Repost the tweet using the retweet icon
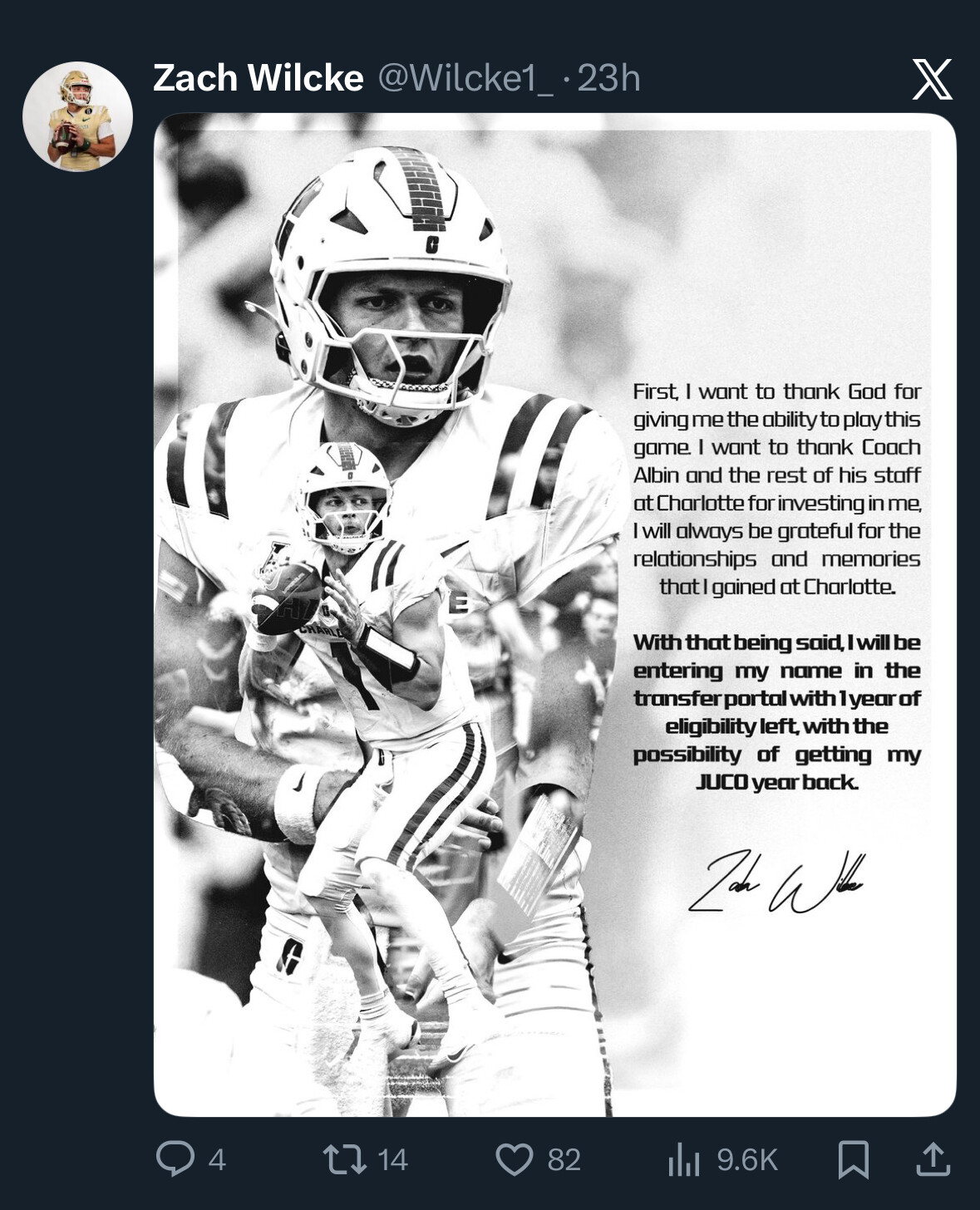Screen dimensions: 980x1210 (x=345, y=1158)
